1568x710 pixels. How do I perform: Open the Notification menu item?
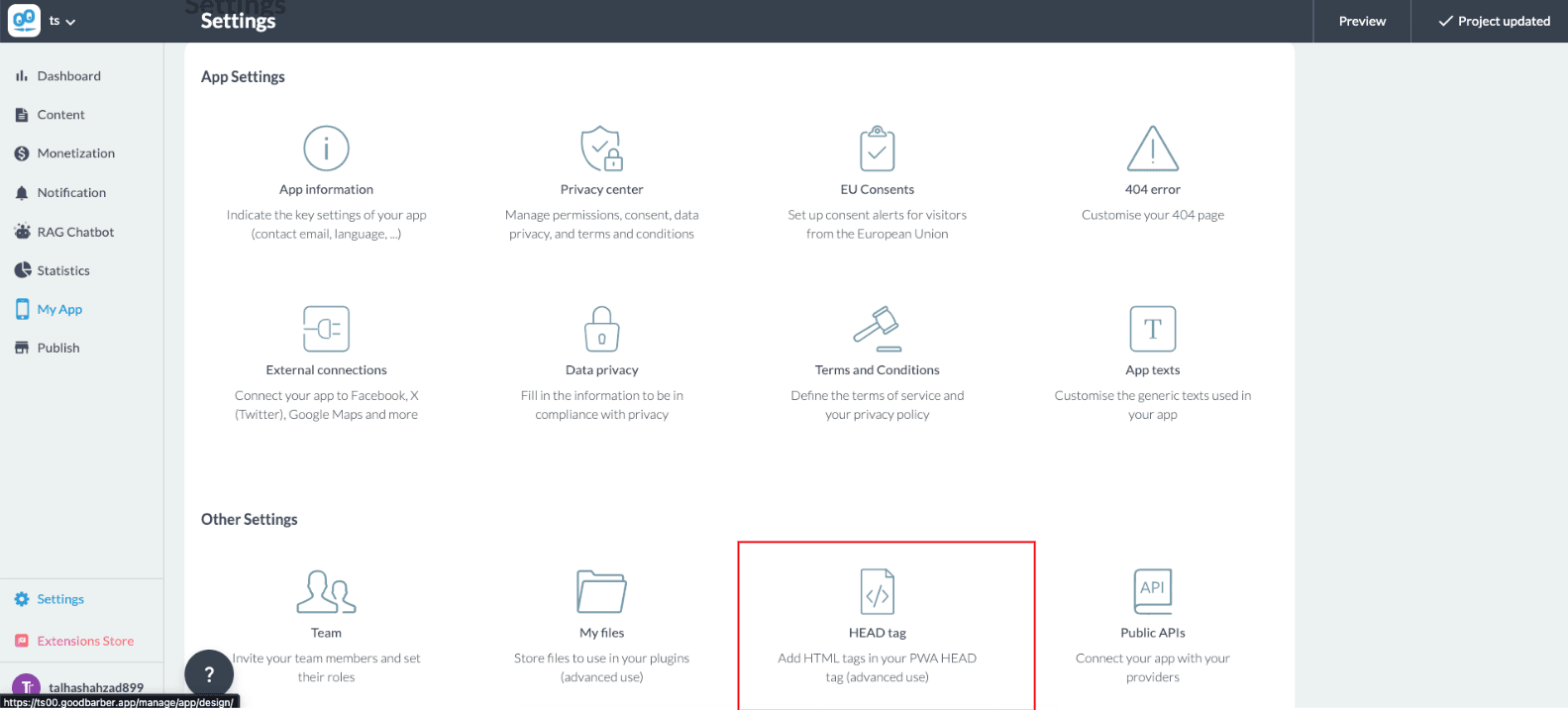tap(71, 193)
